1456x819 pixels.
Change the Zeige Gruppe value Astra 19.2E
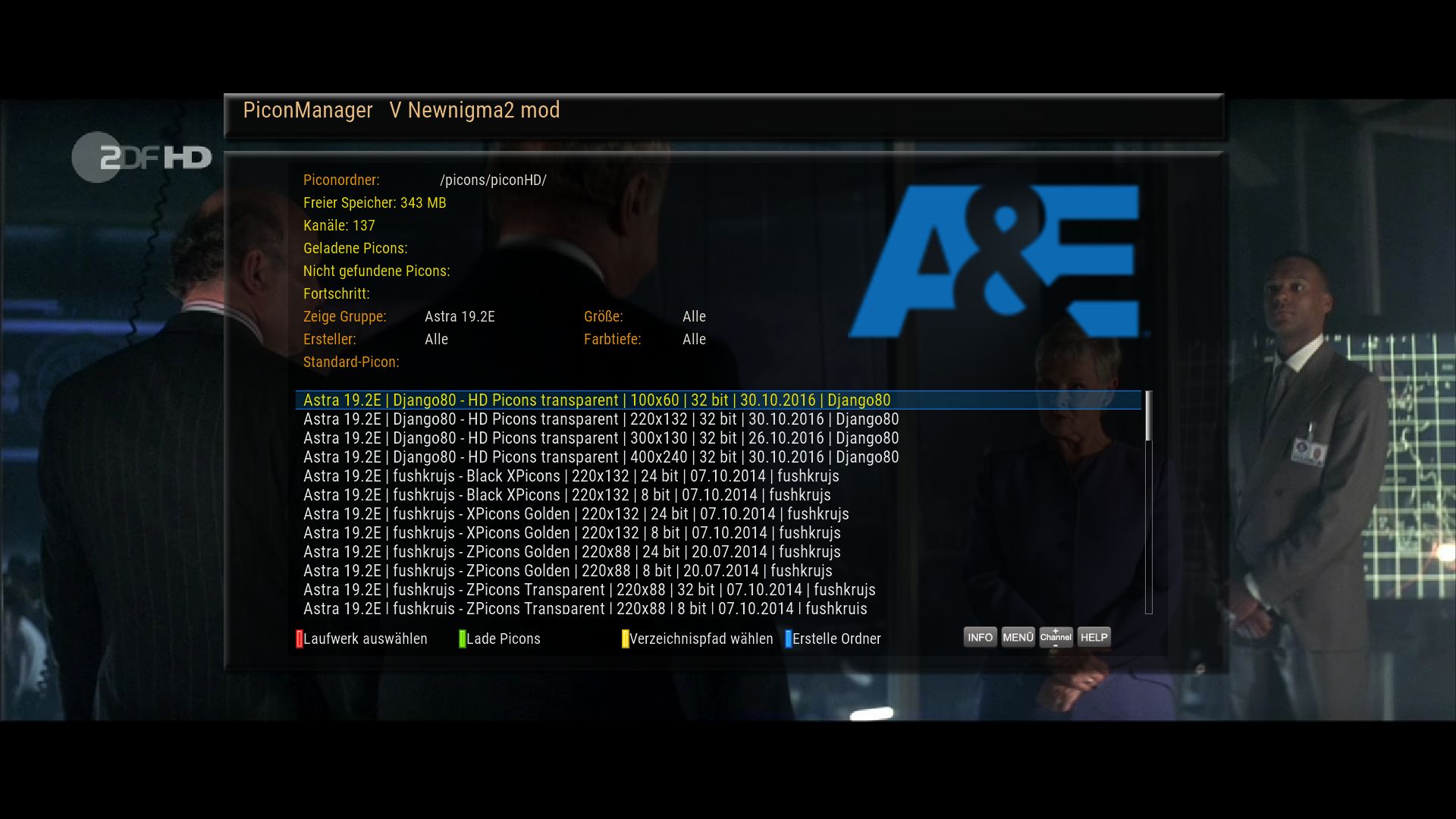point(460,316)
